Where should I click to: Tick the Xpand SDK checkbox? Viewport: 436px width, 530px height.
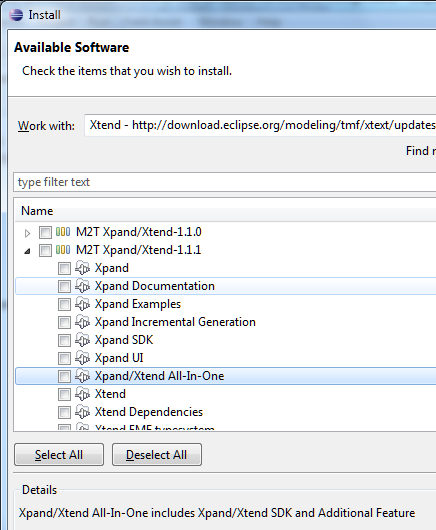pos(64,340)
